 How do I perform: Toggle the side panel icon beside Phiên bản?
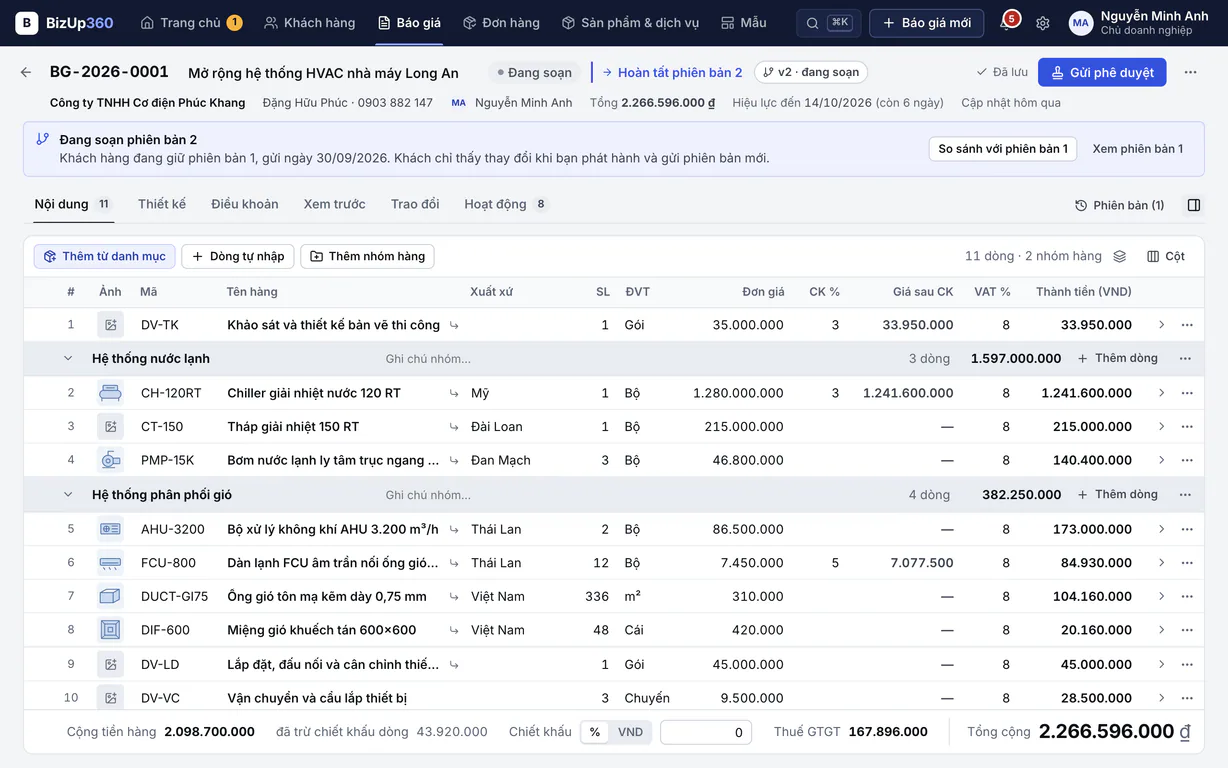click(x=1194, y=205)
